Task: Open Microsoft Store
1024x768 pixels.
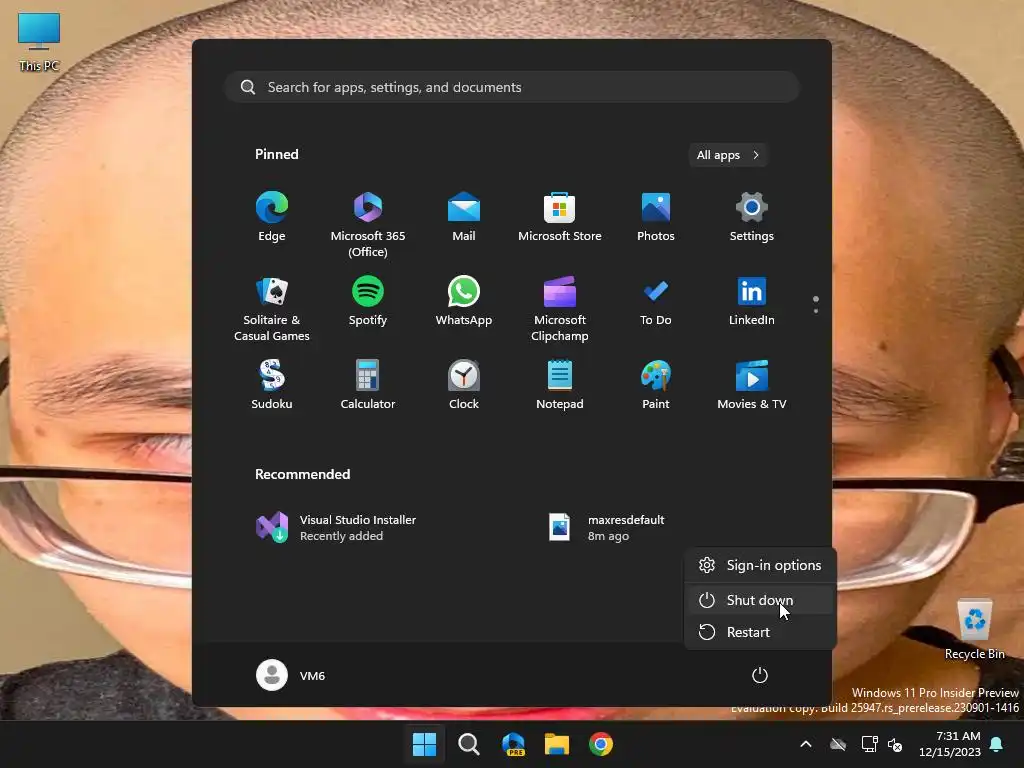Action: pos(560,217)
